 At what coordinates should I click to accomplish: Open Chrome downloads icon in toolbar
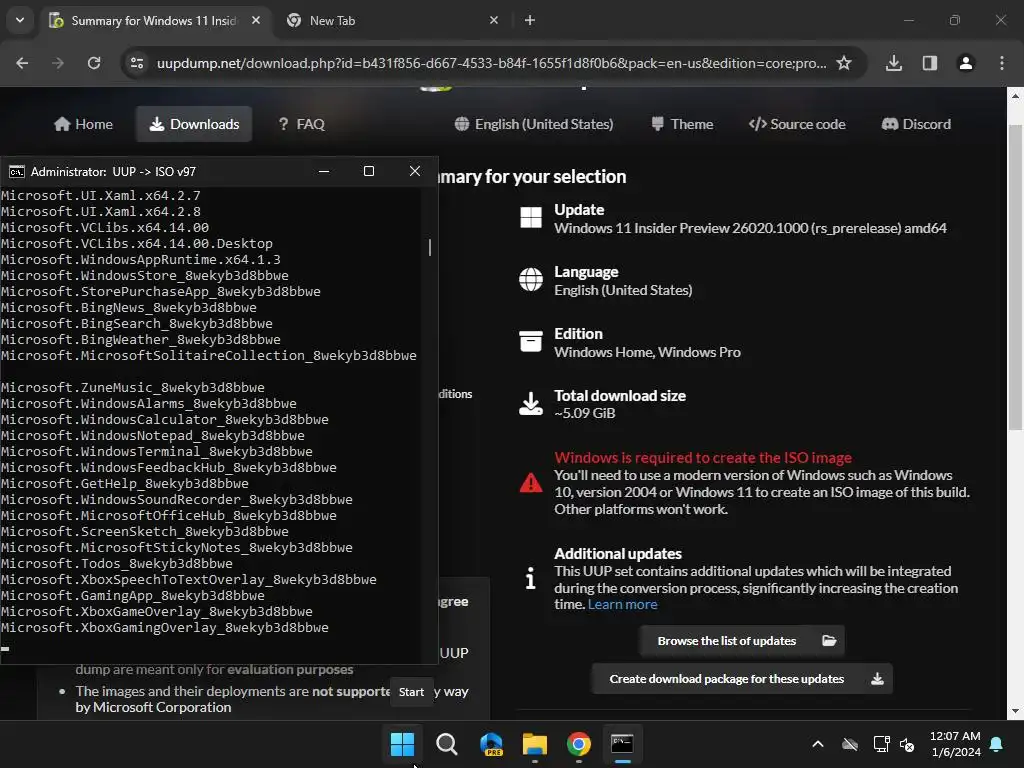pyautogui.click(x=894, y=63)
